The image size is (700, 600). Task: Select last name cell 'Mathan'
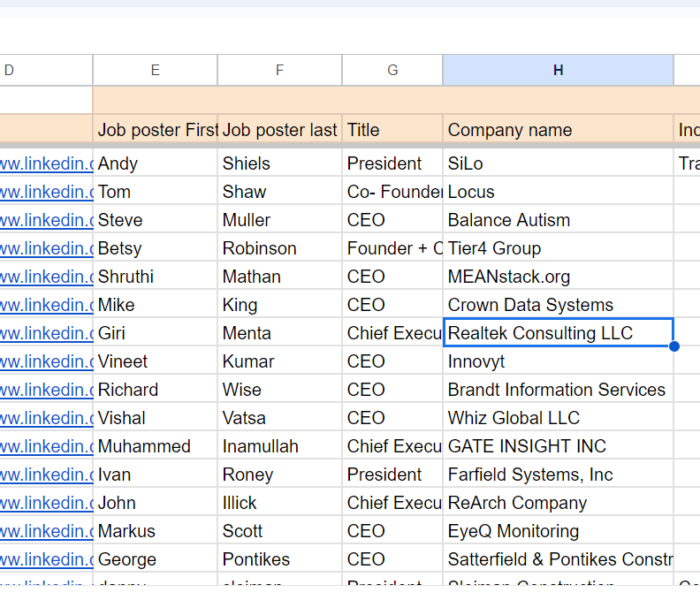[x=279, y=276]
